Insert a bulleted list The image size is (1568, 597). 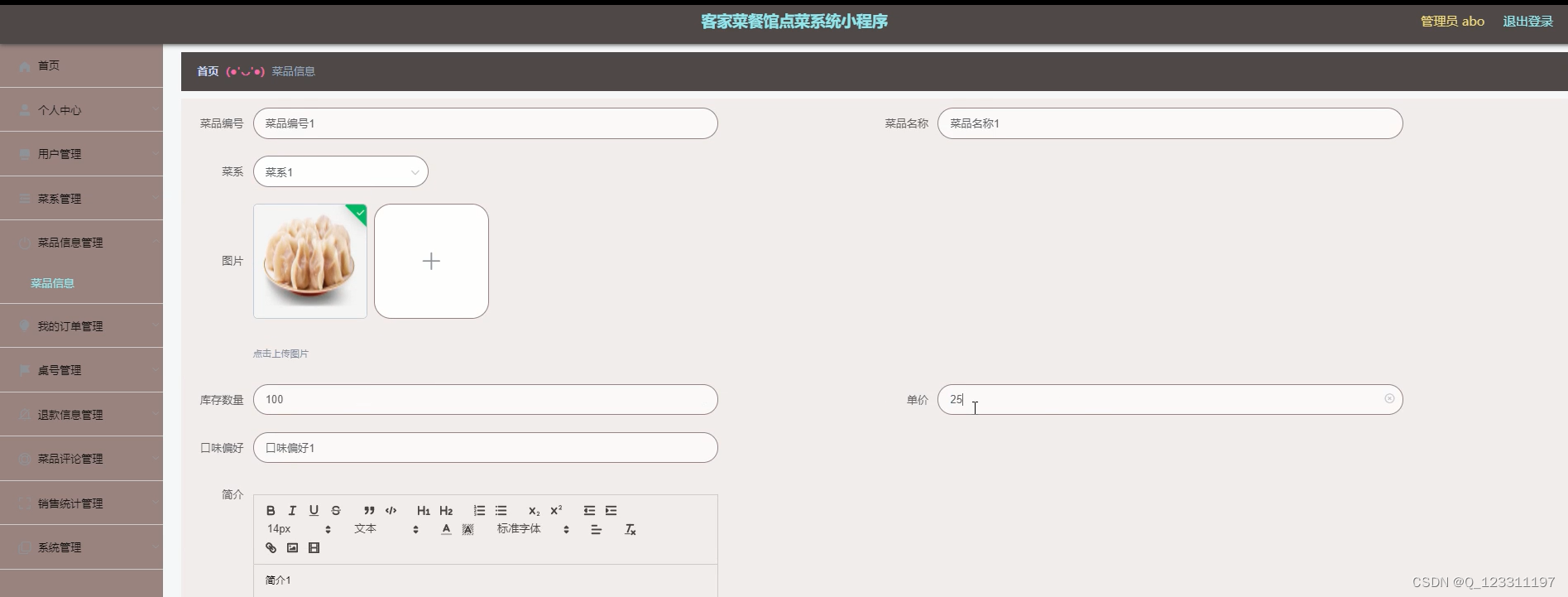(x=501, y=511)
